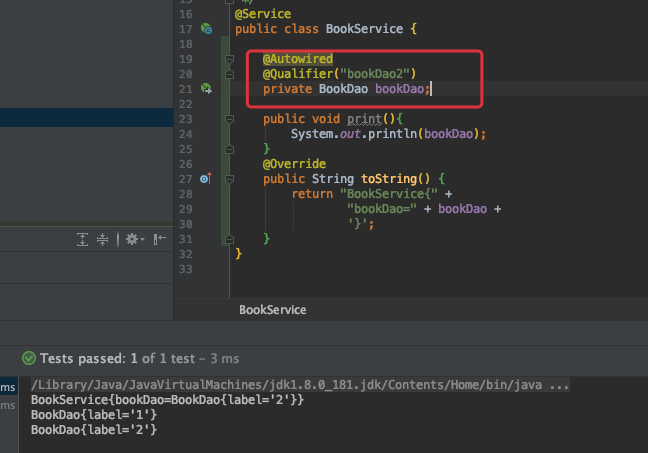
Task: Click BookService breadcrumb below the editor
Action: [x=273, y=310]
